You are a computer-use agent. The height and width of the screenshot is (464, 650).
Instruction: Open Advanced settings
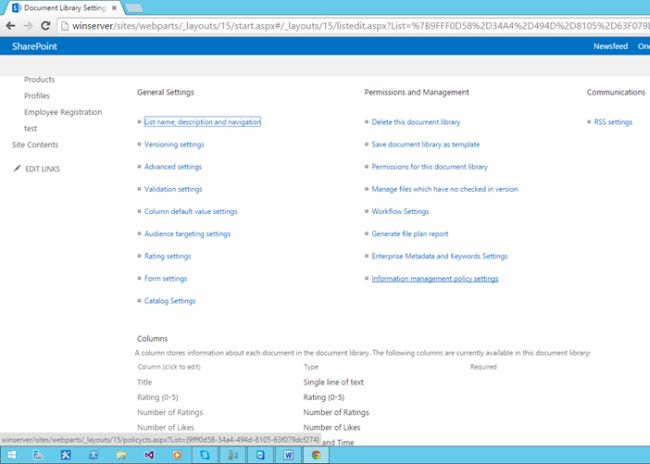point(173,167)
